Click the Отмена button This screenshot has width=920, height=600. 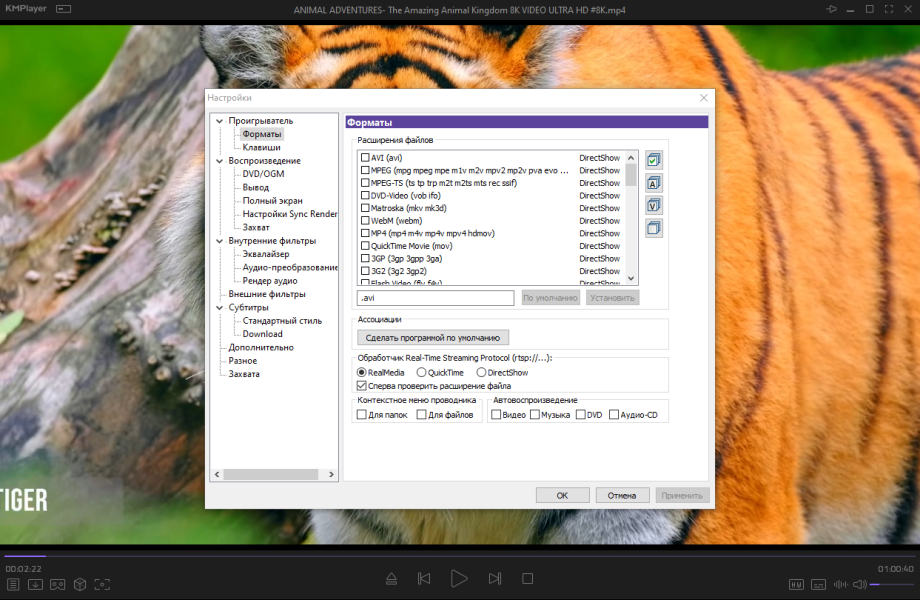622,496
